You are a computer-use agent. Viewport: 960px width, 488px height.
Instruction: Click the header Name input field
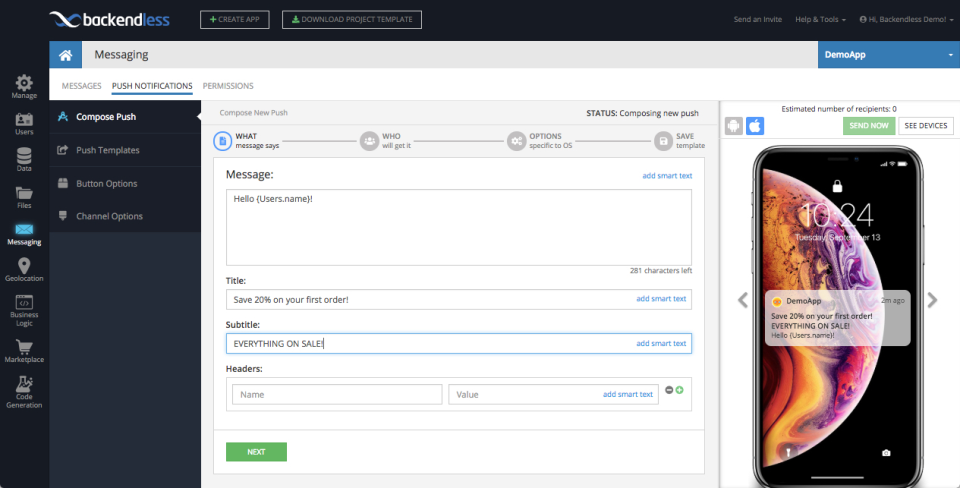(337, 394)
